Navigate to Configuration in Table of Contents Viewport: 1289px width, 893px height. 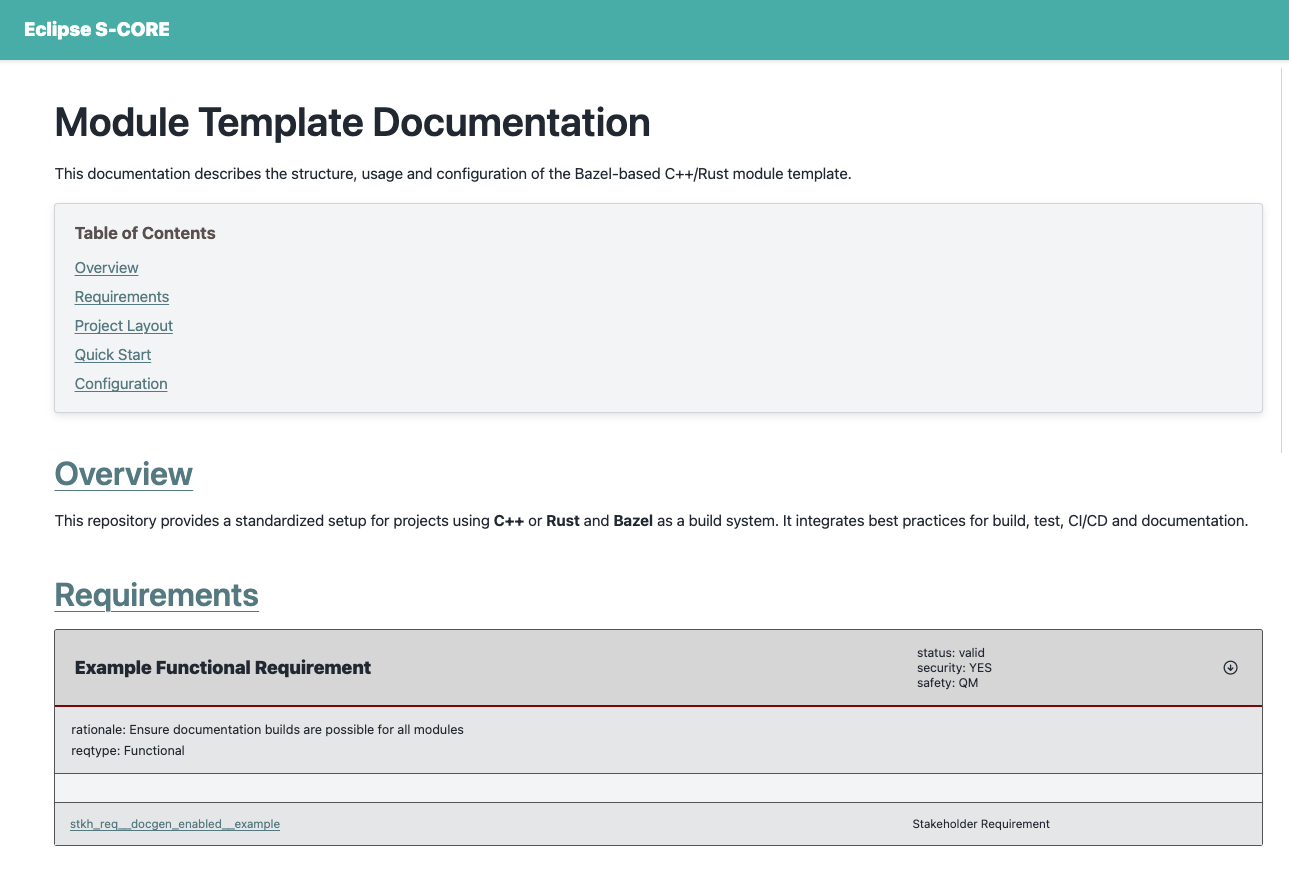121,384
